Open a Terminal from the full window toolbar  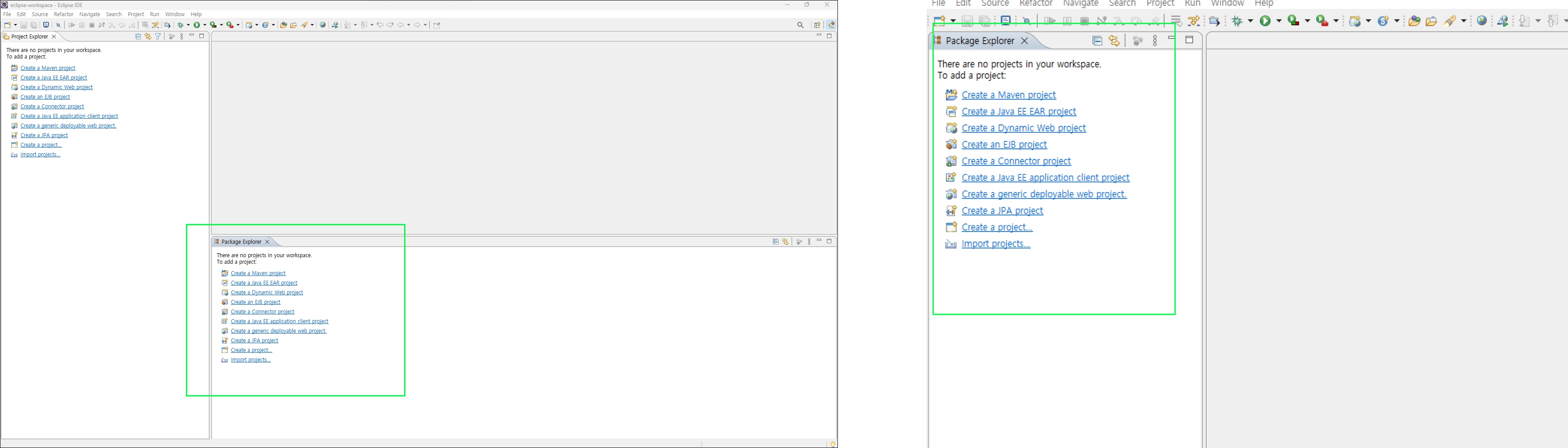(x=46, y=25)
